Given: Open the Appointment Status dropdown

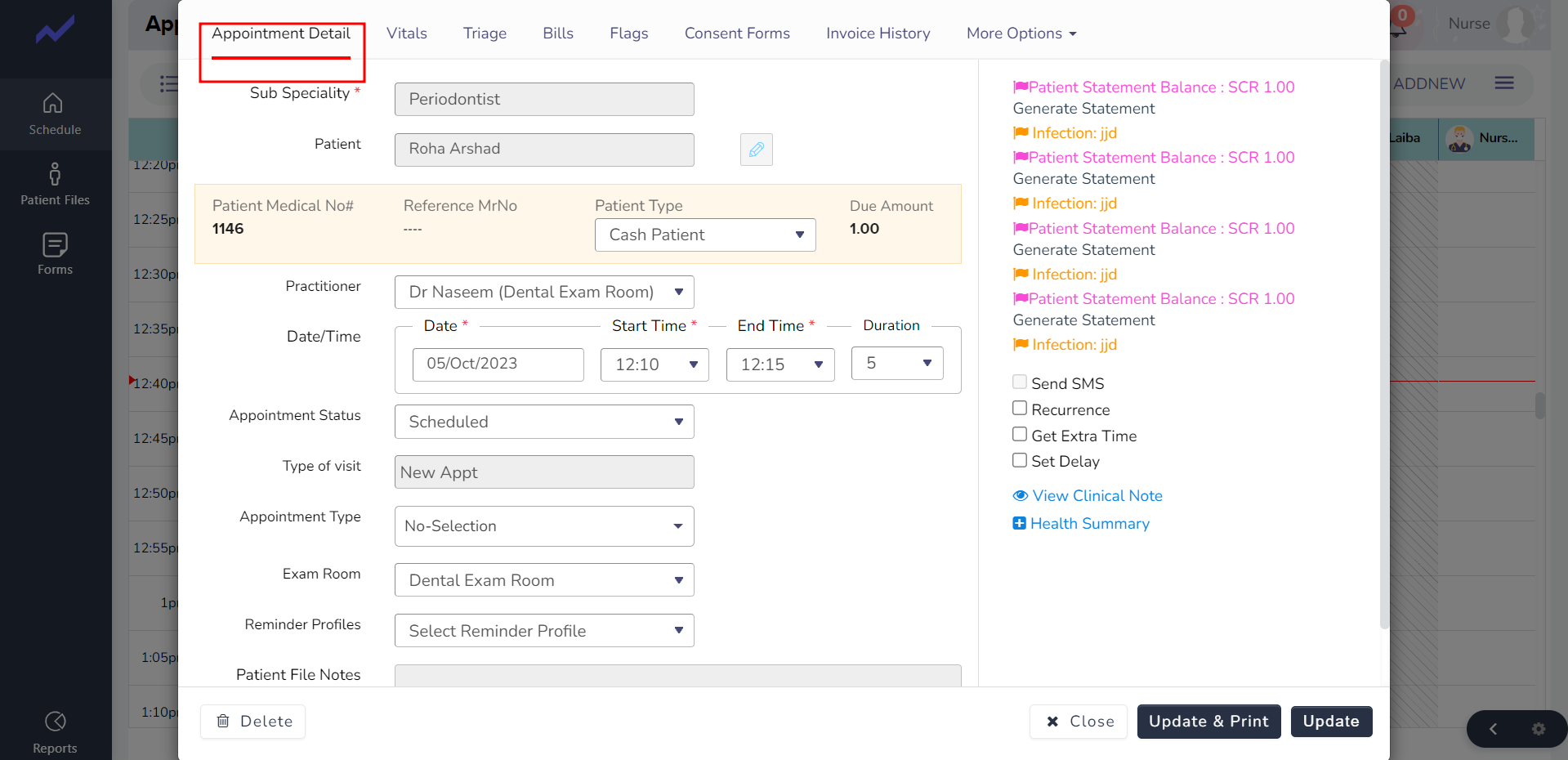Looking at the screenshot, I should [x=544, y=422].
